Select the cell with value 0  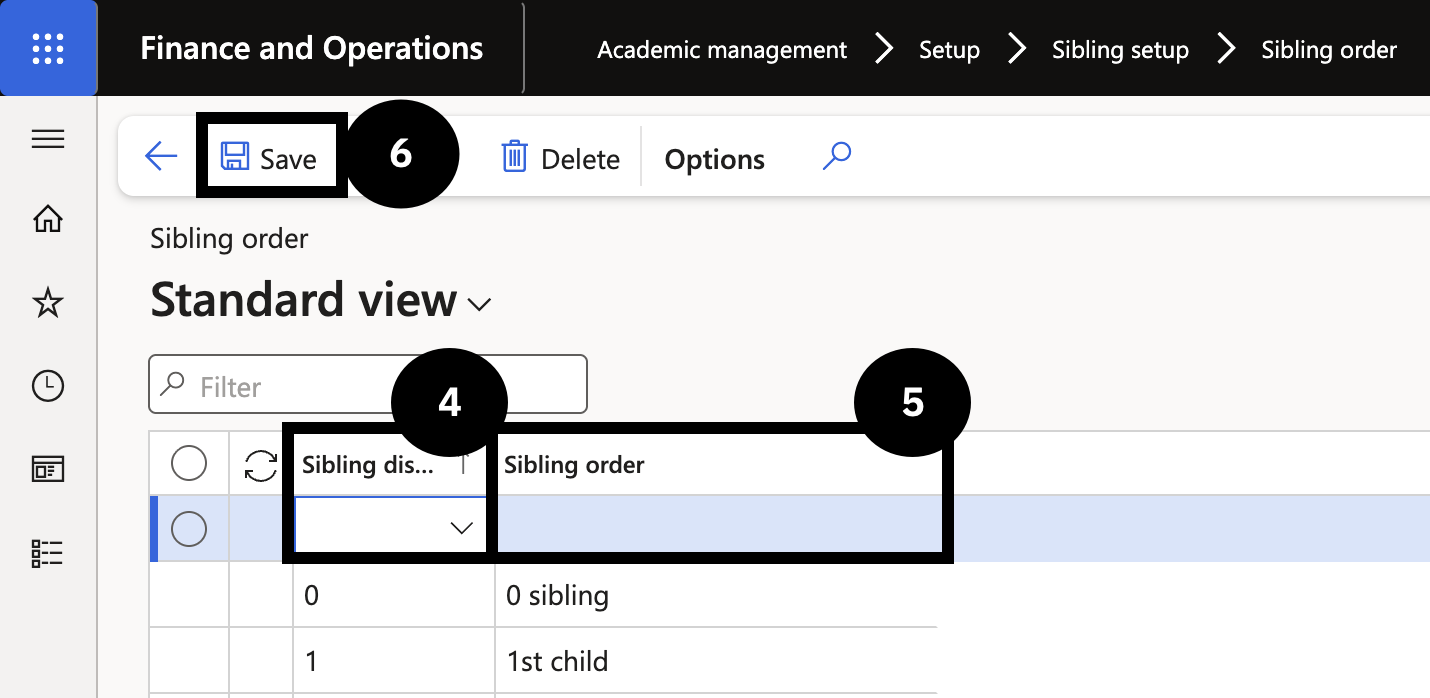tap(394, 596)
